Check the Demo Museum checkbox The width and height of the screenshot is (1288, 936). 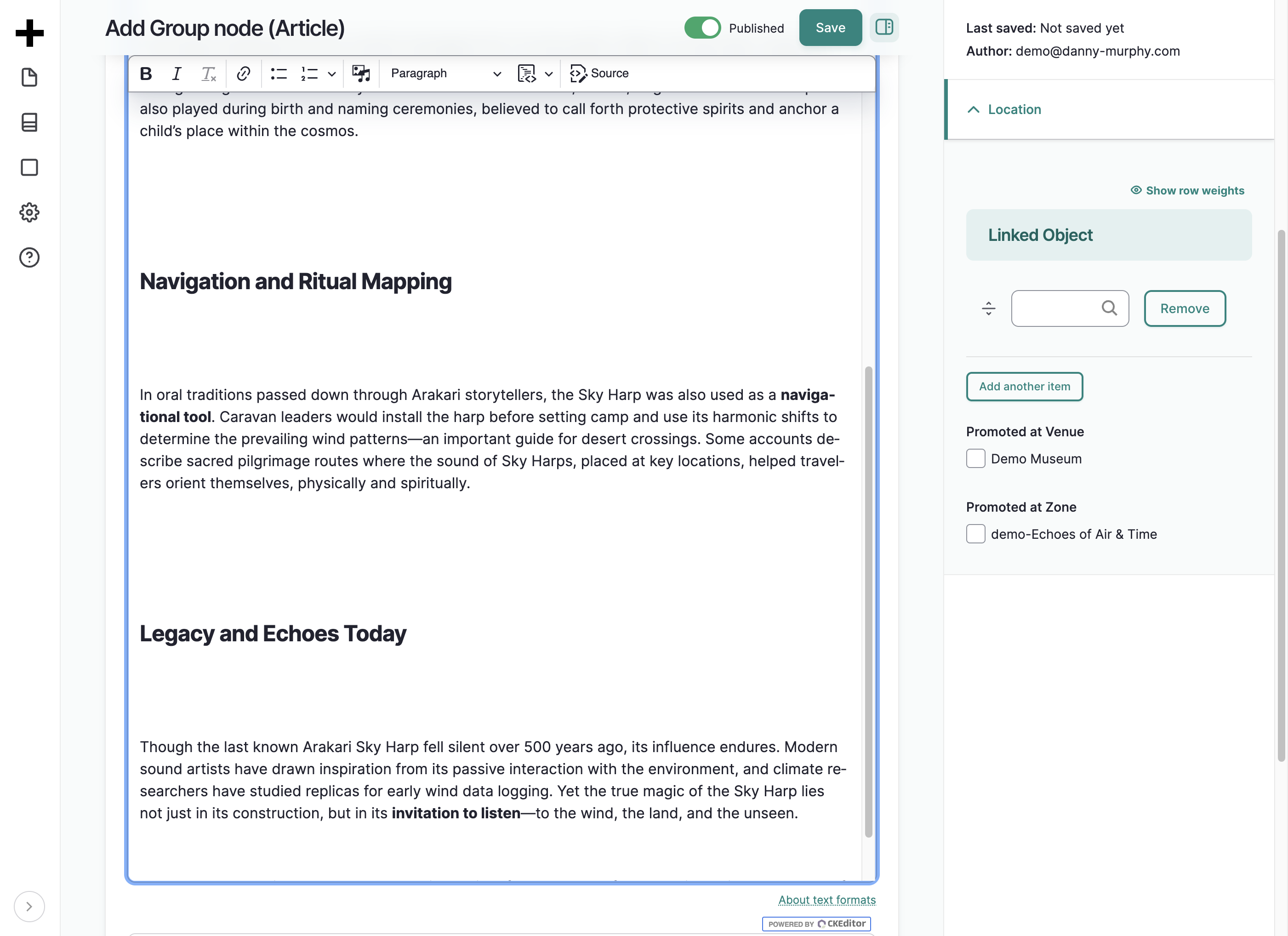pos(976,459)
